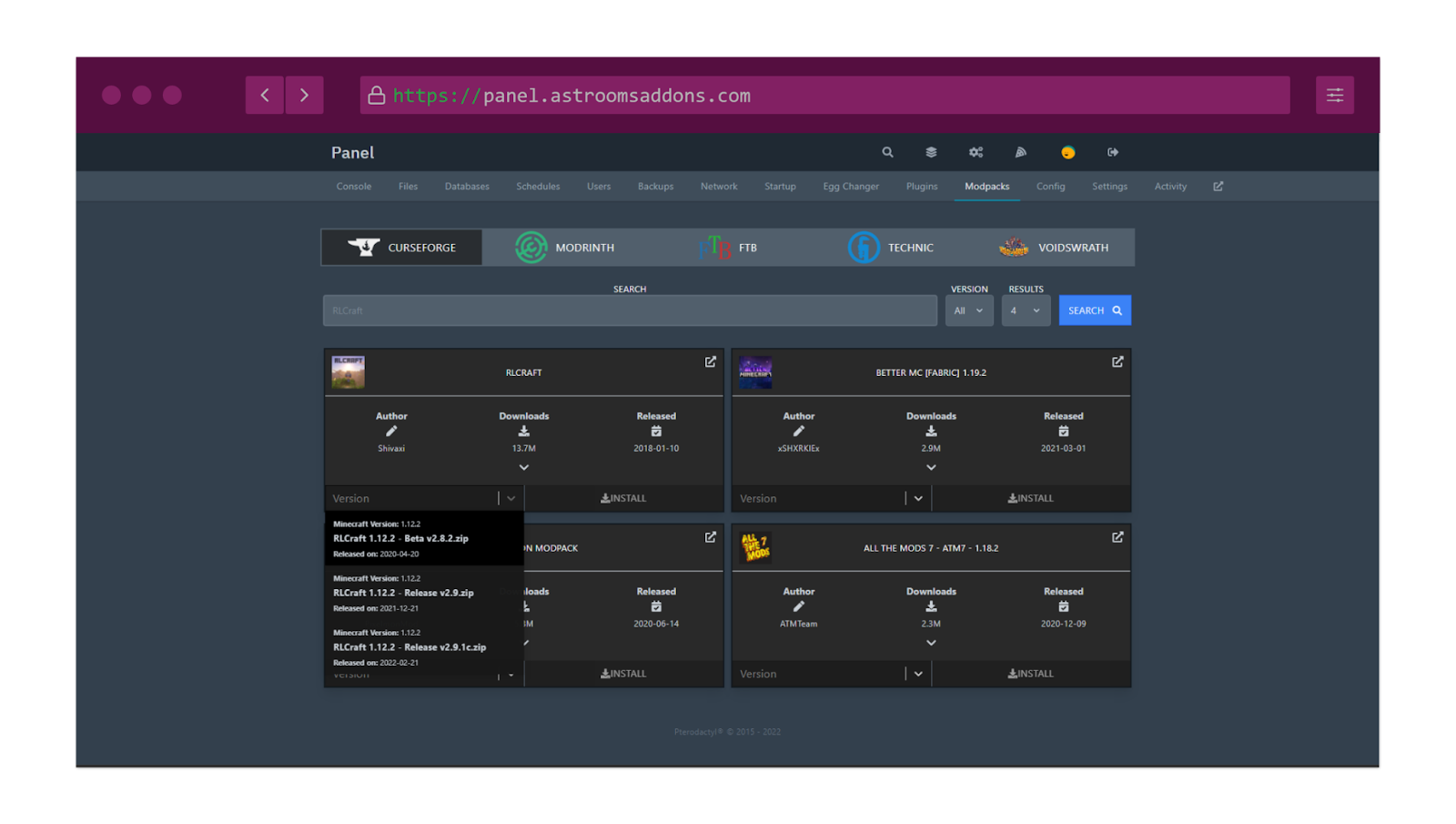Choose RLCraft Beta v2.8.2.zip version

click(424, 538)
